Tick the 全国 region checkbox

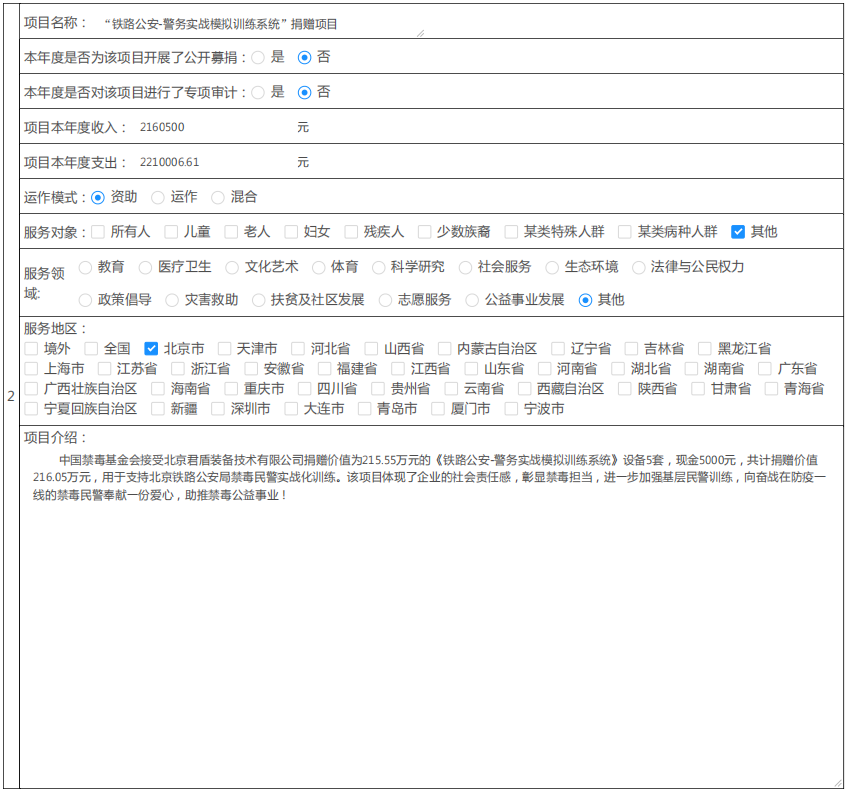point(91,349)
